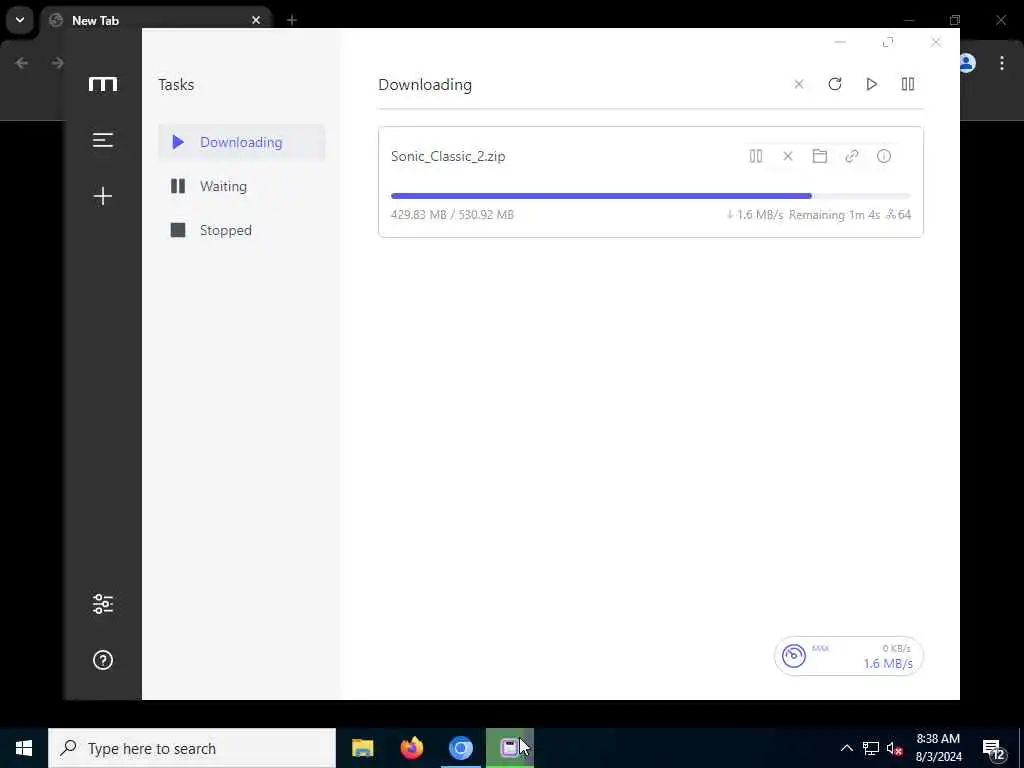Open Chrome three-dot menu
This screenshot has height=768, width=1024.
1002,63
